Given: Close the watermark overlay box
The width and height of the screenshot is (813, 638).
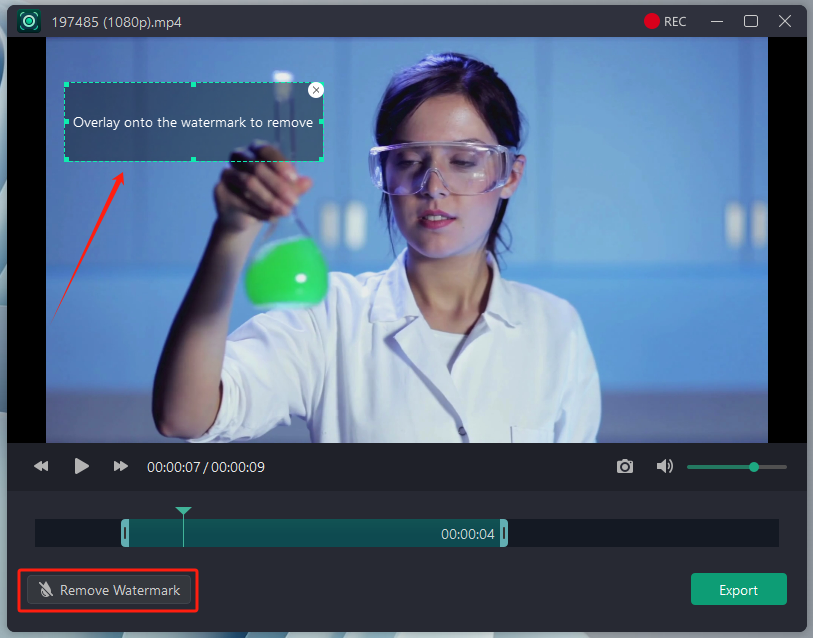Looking at the screenshot, I should (x=316, y=90).
